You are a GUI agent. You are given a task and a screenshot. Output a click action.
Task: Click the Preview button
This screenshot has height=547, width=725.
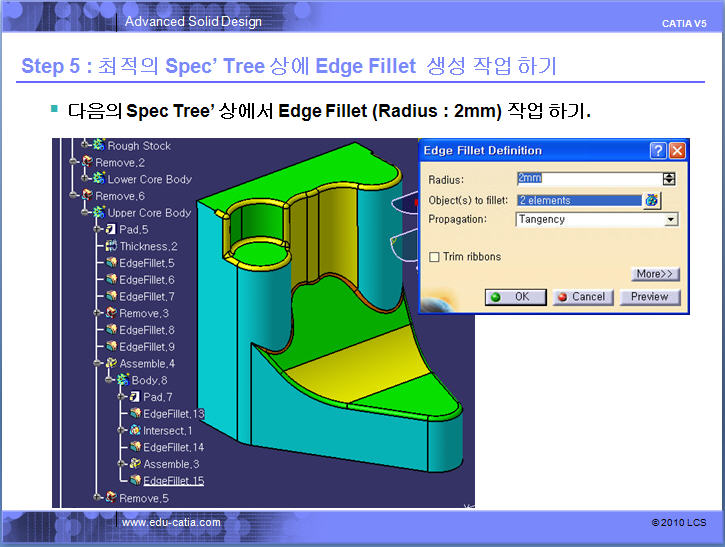[x=650, y=297]
